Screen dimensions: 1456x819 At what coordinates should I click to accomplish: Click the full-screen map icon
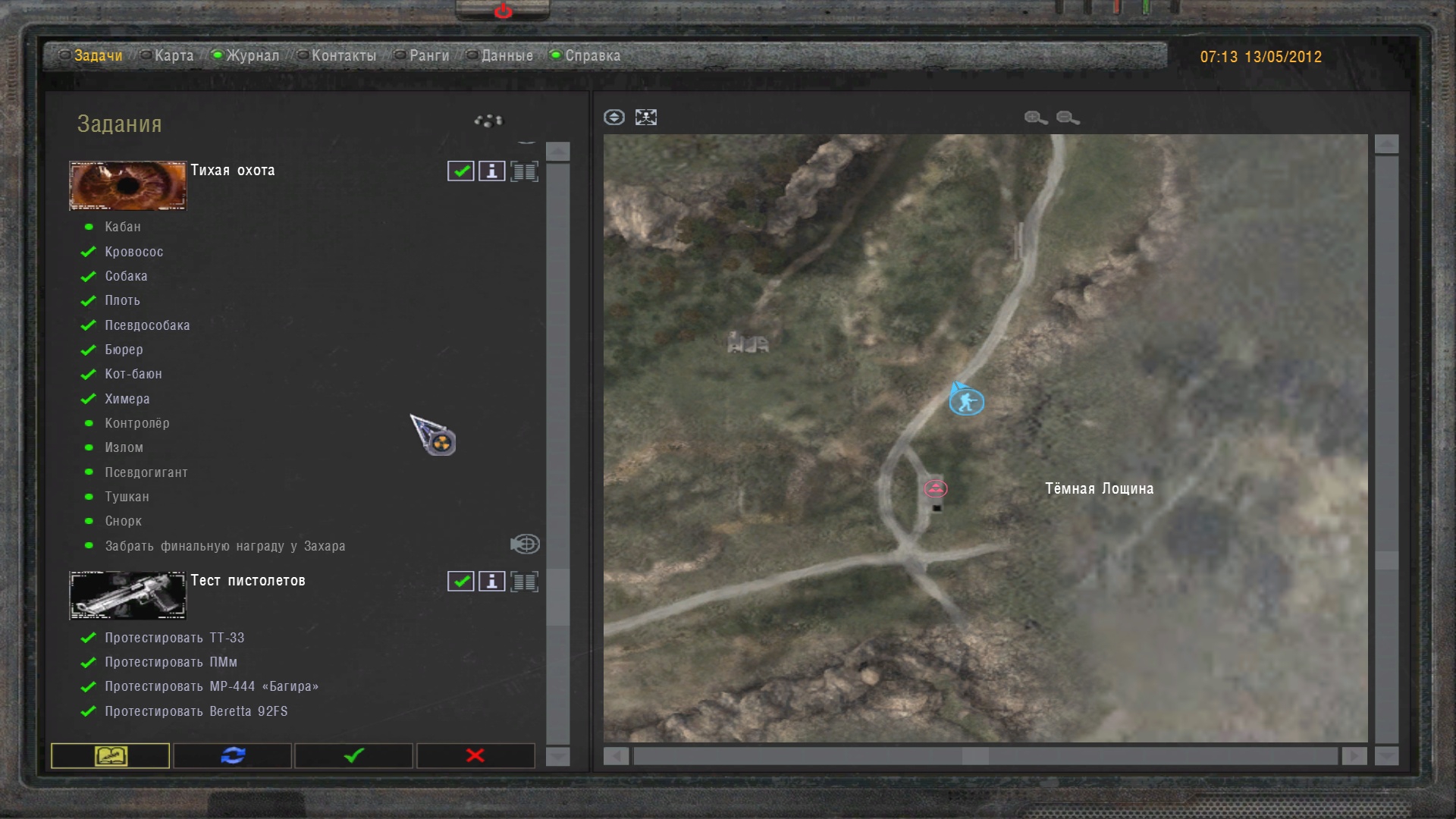[646, 118]
